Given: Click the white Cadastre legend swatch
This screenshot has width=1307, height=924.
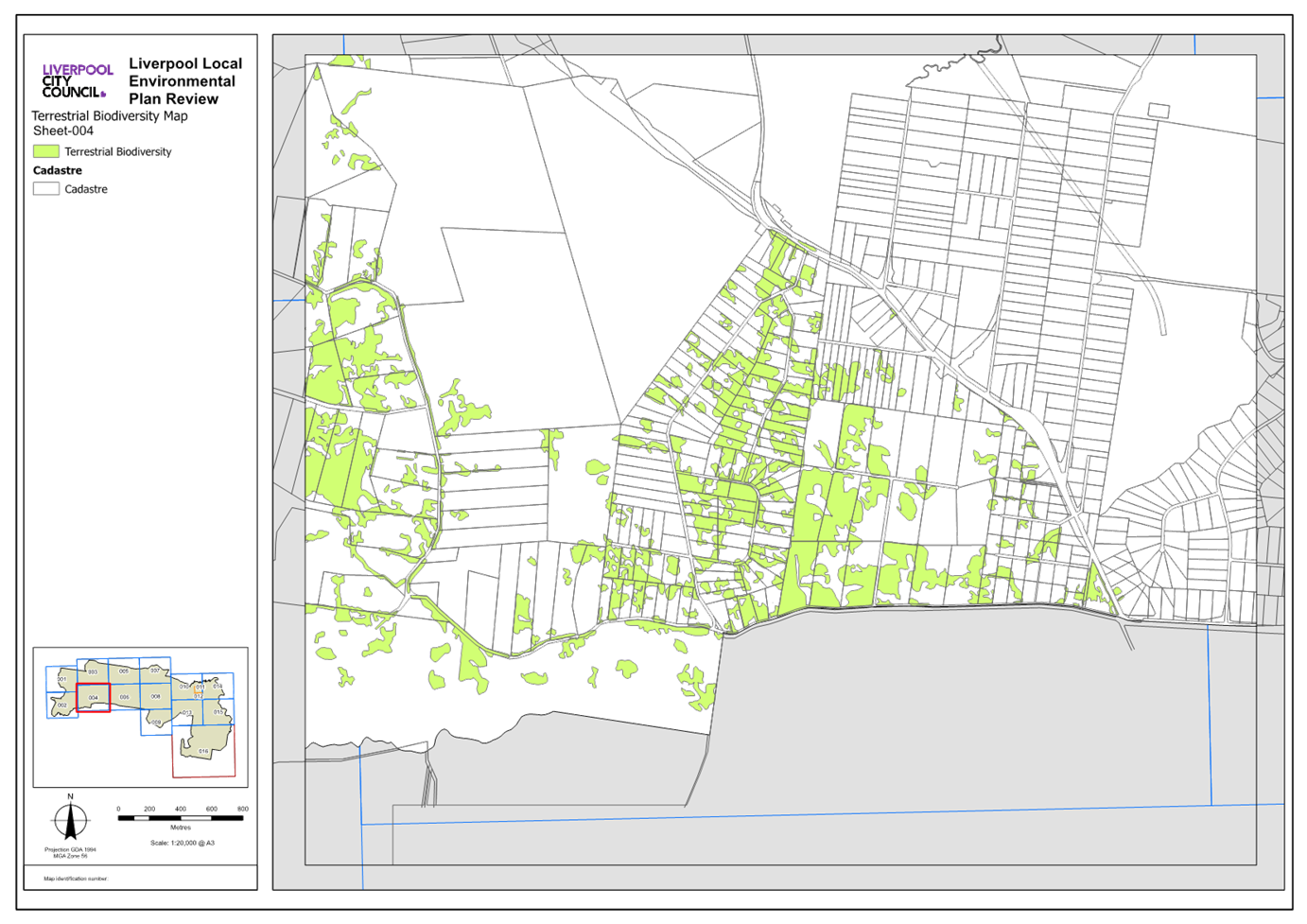Looking at the screenshot, I should click(x=46, y=189).
